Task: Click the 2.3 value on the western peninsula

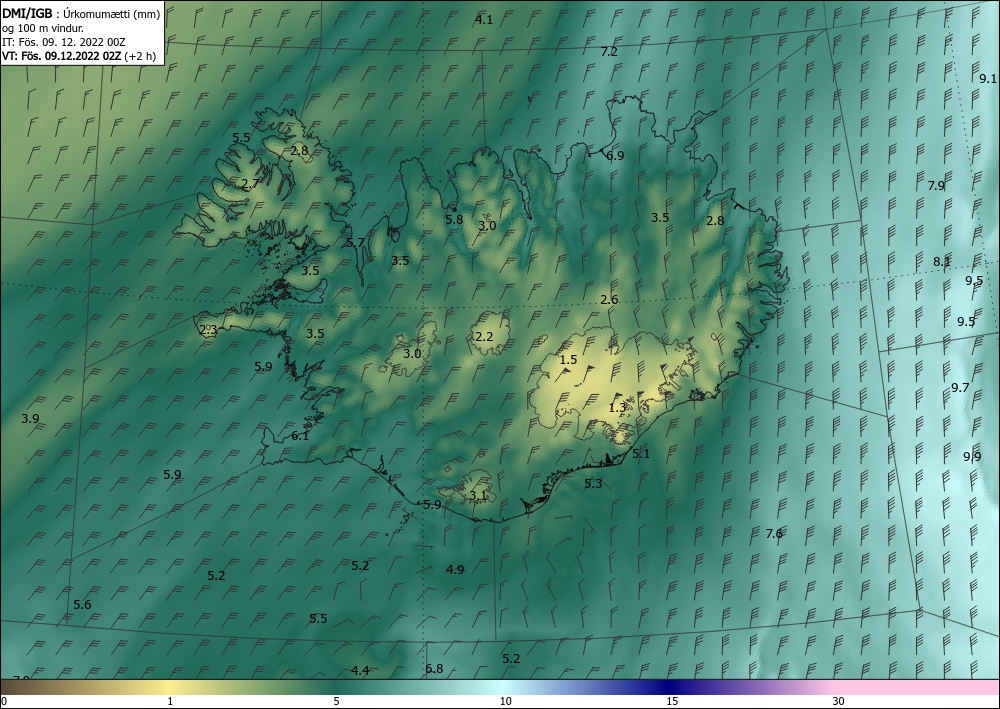Action: [209, 330]
